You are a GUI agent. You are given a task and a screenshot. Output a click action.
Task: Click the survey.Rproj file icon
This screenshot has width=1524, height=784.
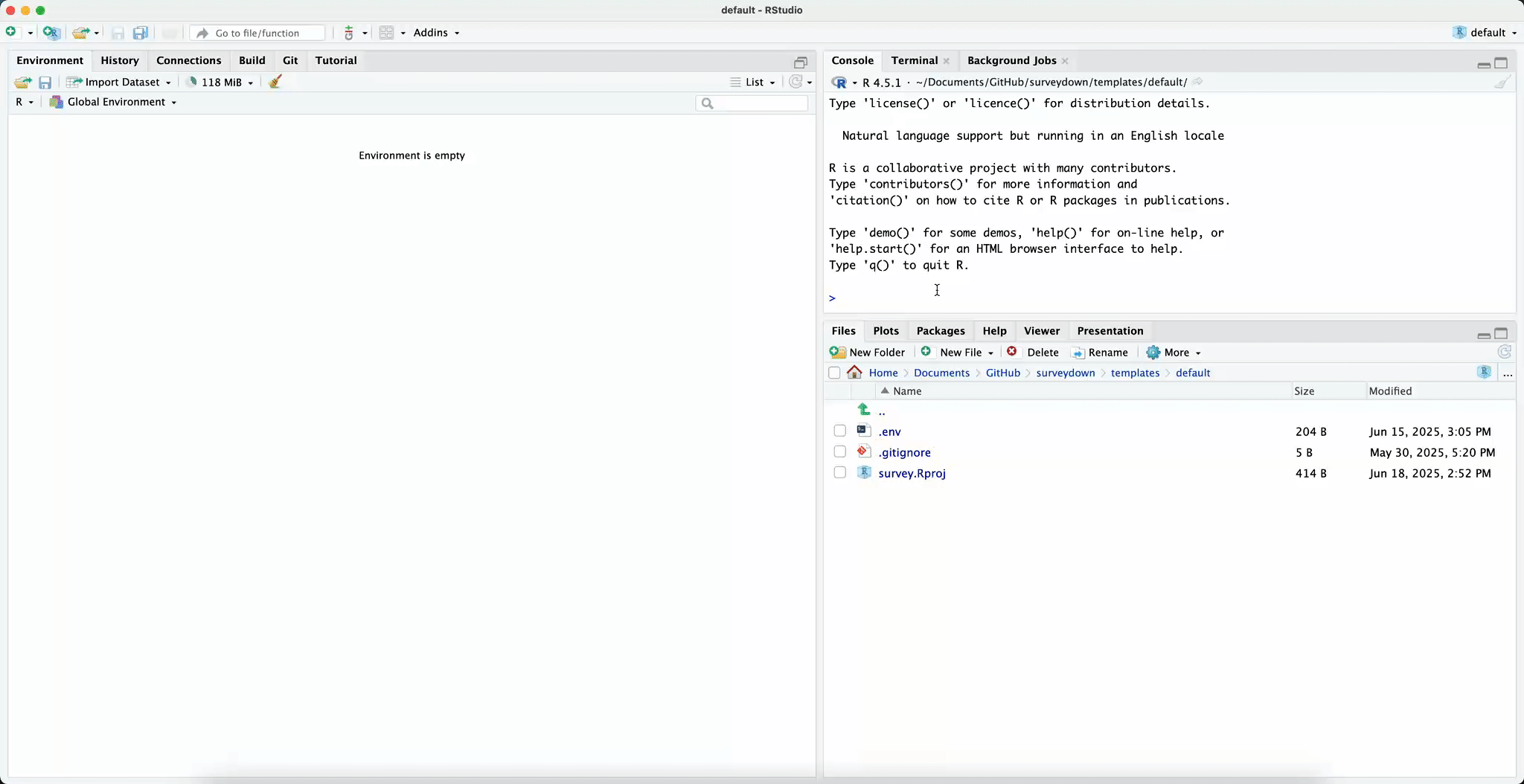point(864,472)
